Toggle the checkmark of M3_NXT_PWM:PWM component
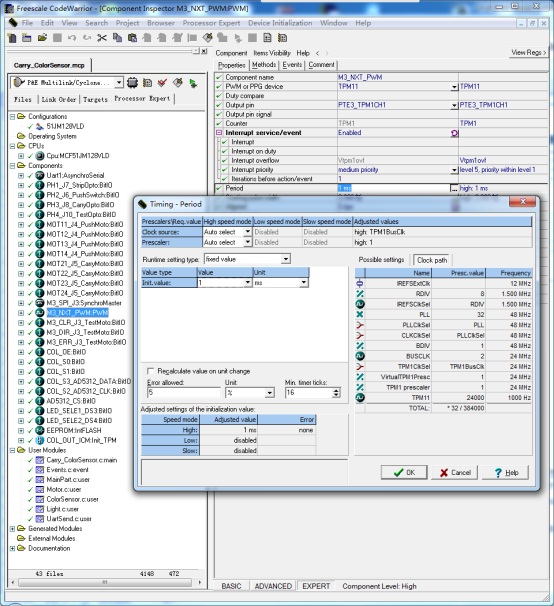The width and height of the screenshot is (554, 606). [x=30, y=313]
